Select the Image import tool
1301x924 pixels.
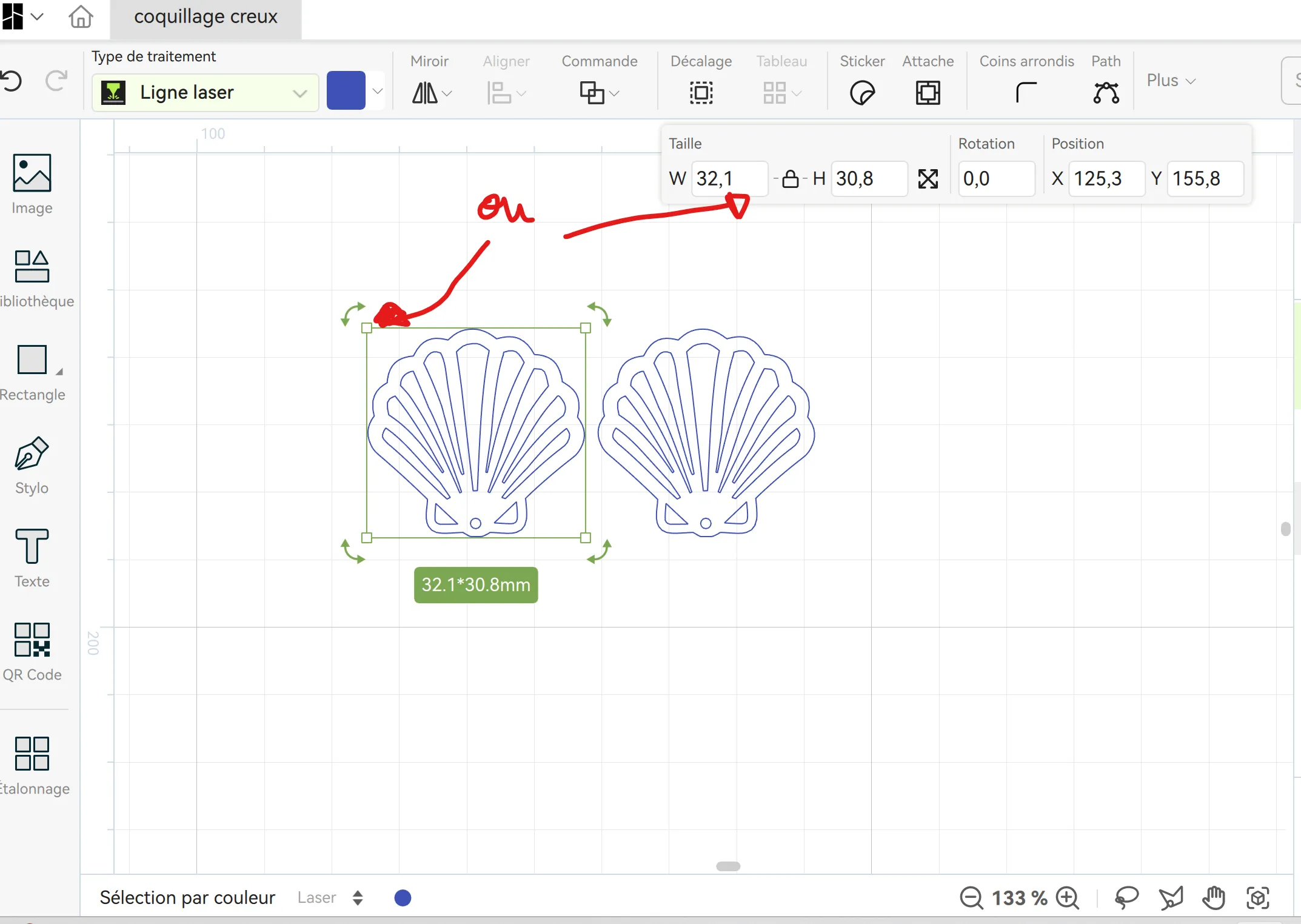(31, 173)
